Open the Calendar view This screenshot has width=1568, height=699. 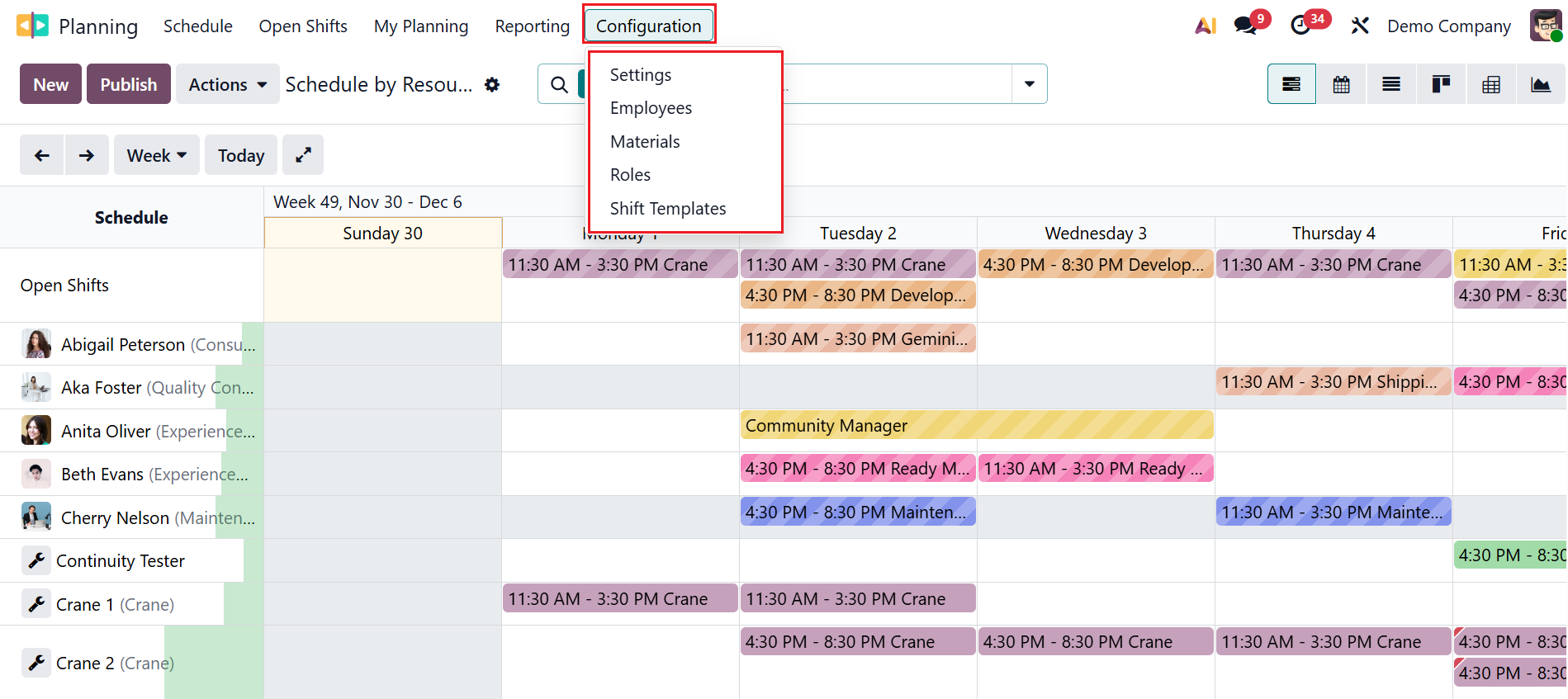[1342, 84]
